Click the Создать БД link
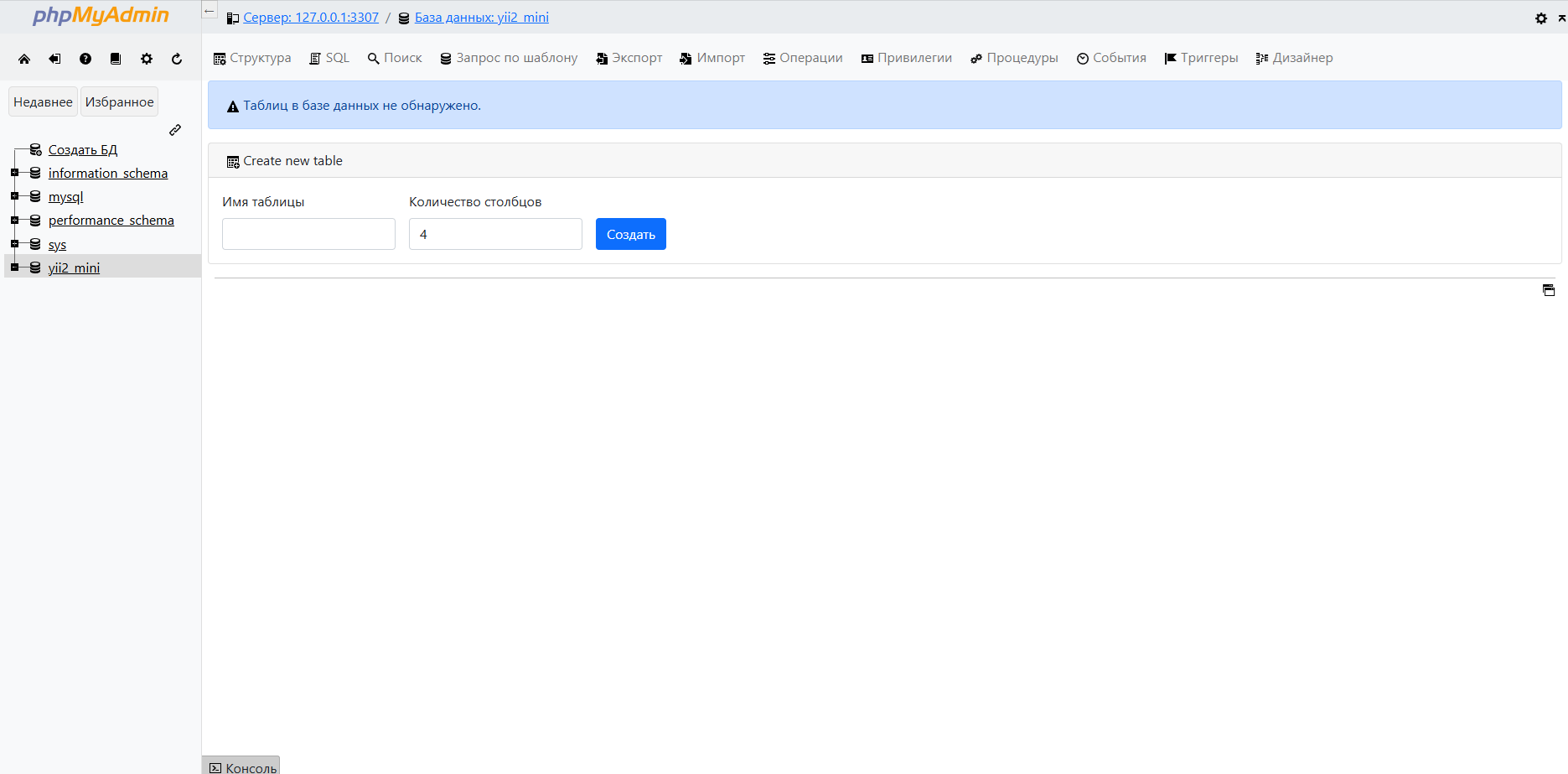Viewport: 1568px width, 774px height. (x=83, y=149)
